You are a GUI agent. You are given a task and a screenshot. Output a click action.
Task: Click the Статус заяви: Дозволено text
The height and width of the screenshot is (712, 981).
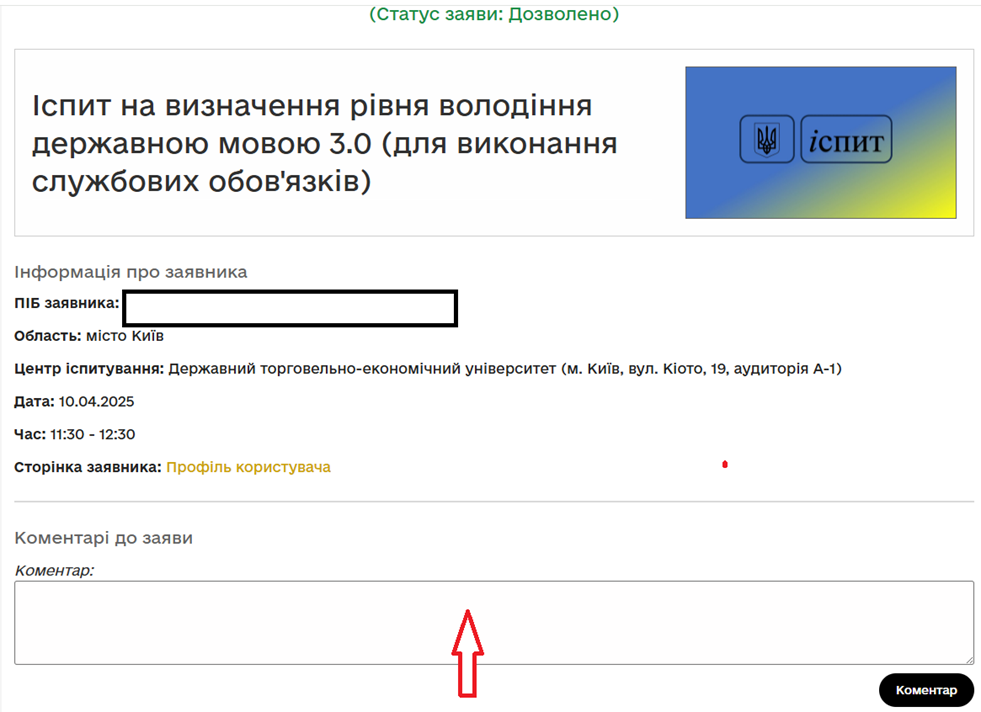tap(494, 14)
